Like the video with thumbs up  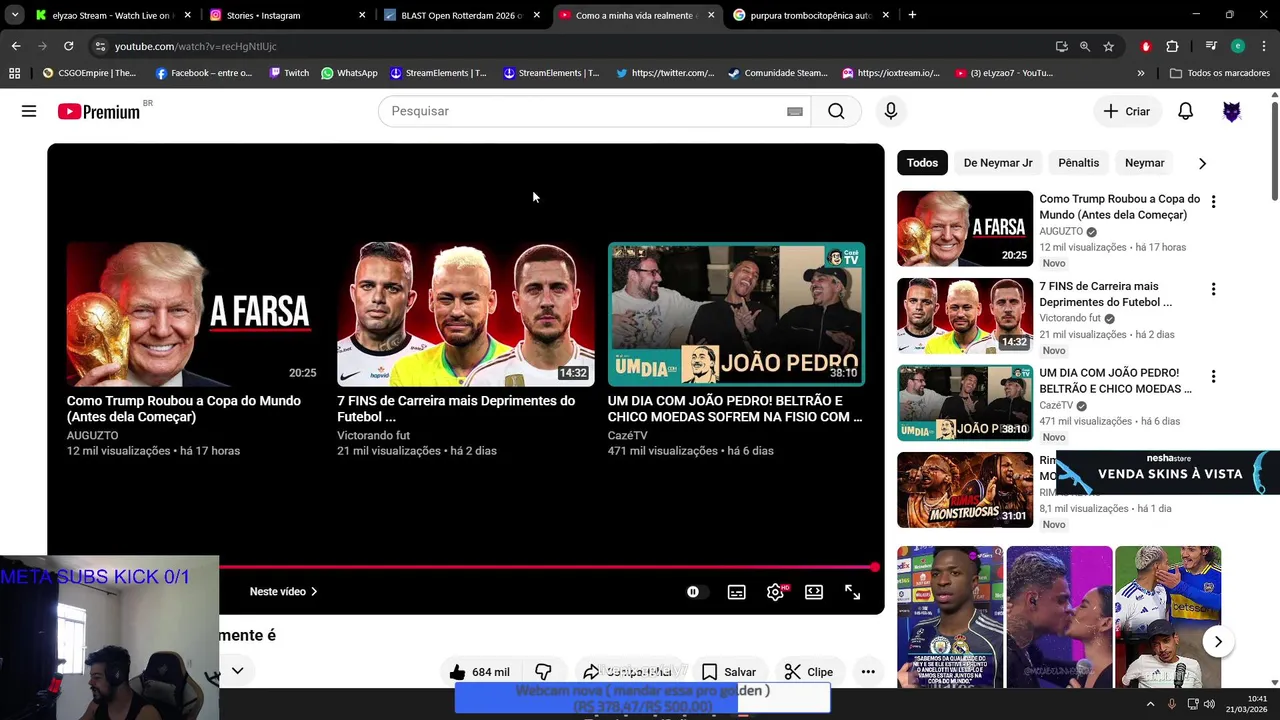pos(479,672)
